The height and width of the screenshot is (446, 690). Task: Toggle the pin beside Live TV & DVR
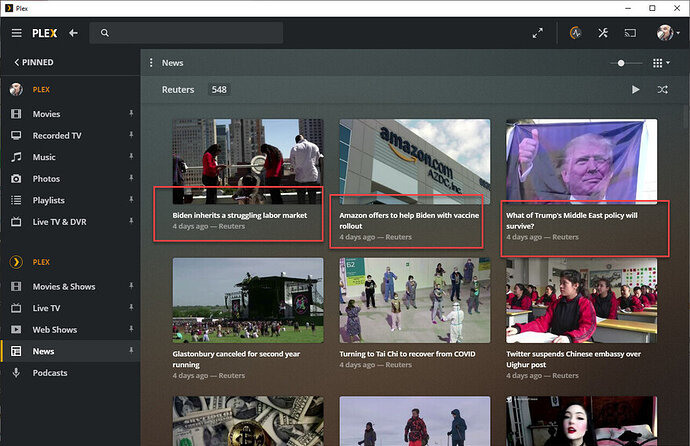click(130, 222)
